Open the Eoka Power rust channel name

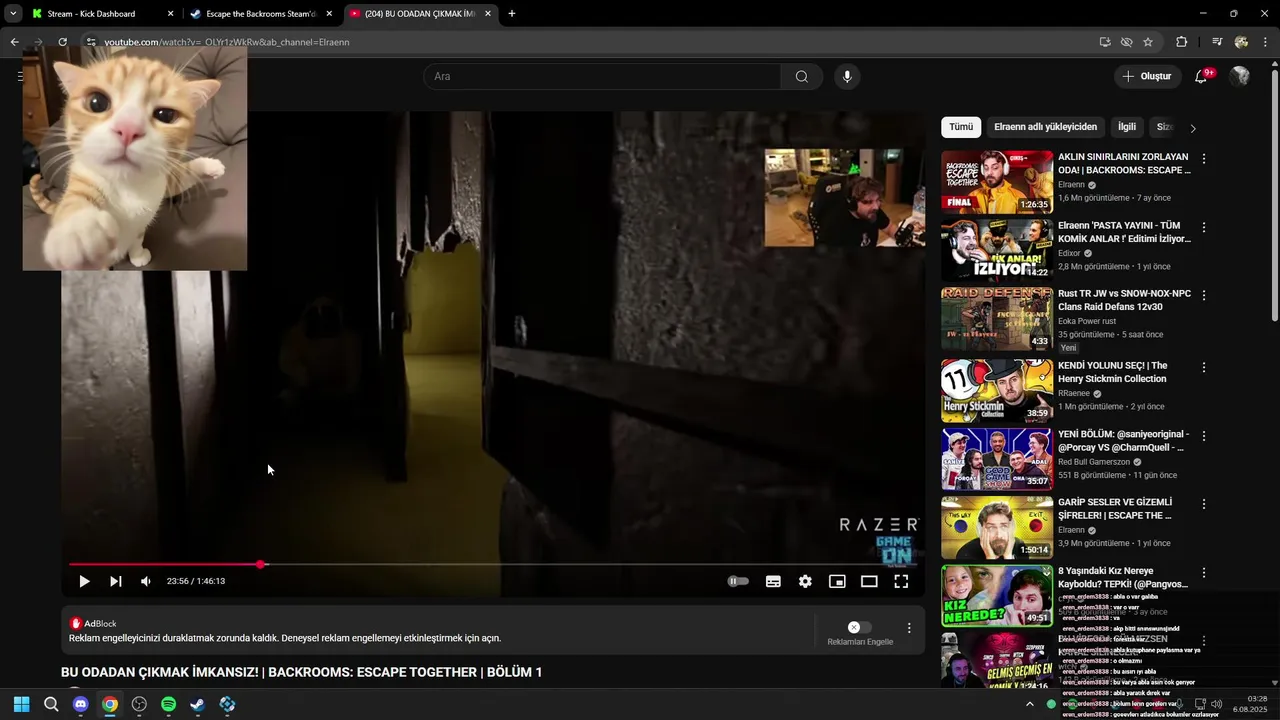pos(1087,321)
